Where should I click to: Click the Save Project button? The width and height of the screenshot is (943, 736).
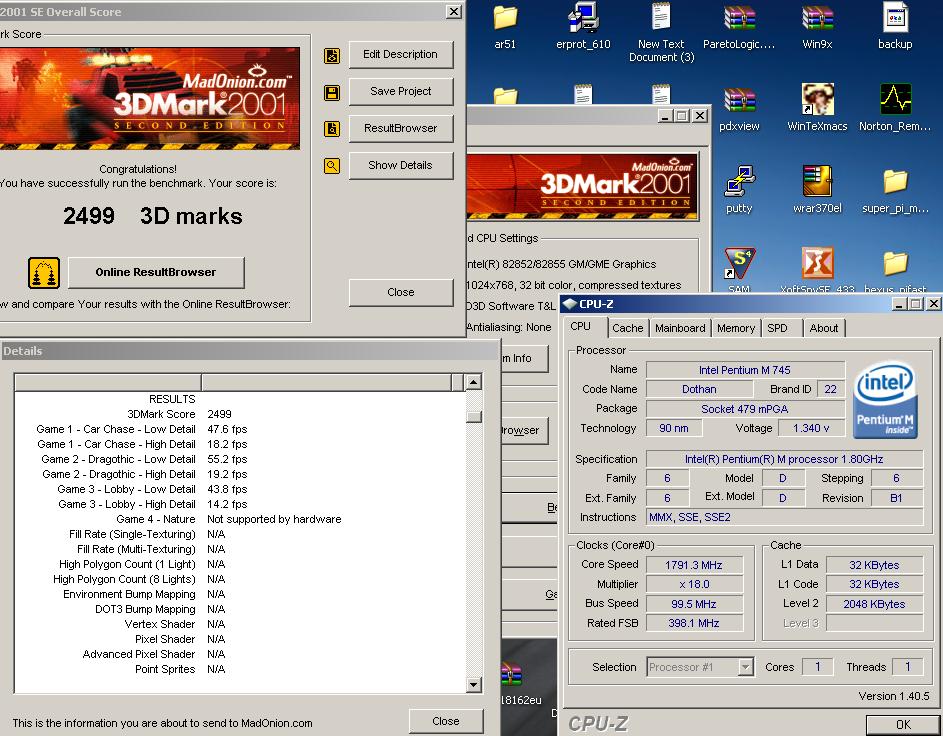coord(401,91)
